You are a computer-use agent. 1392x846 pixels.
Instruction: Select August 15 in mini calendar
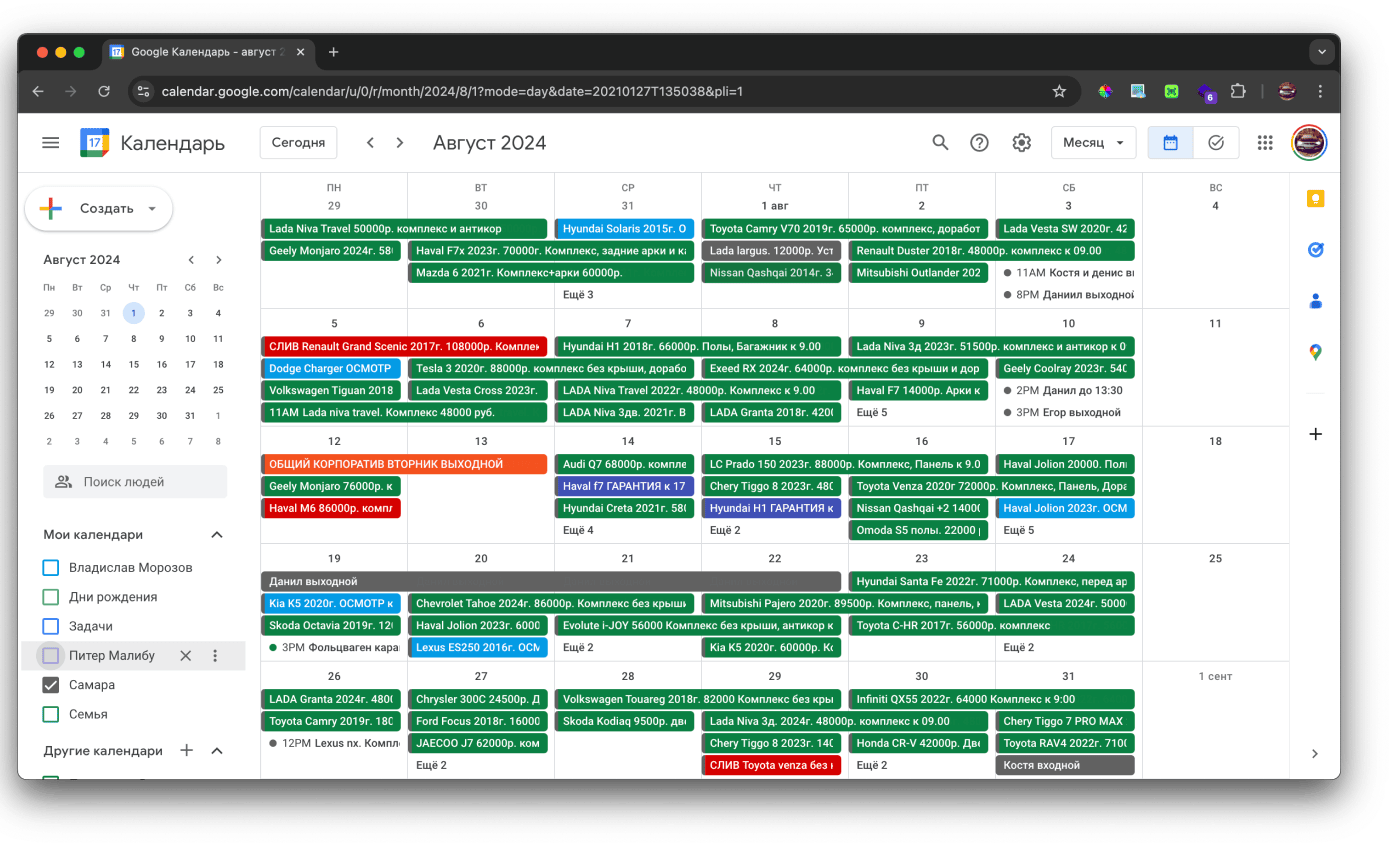[x=134, y=364]
